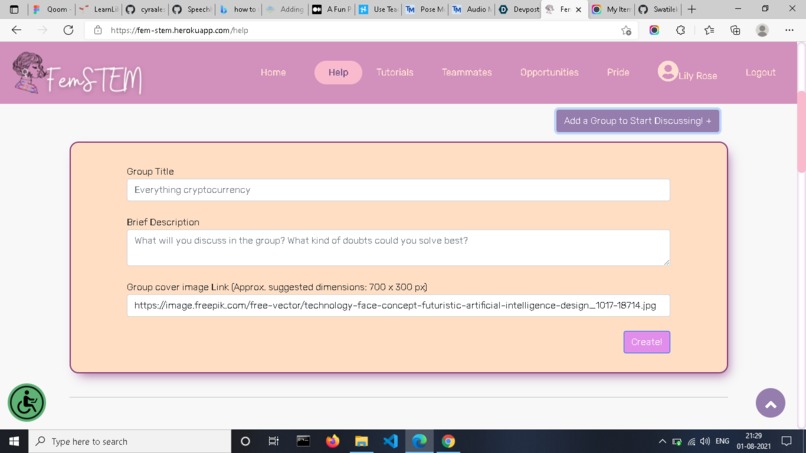Open the volume control in tray
The image size is (806, 453).
pyautogui.click(x=705, y=441)
